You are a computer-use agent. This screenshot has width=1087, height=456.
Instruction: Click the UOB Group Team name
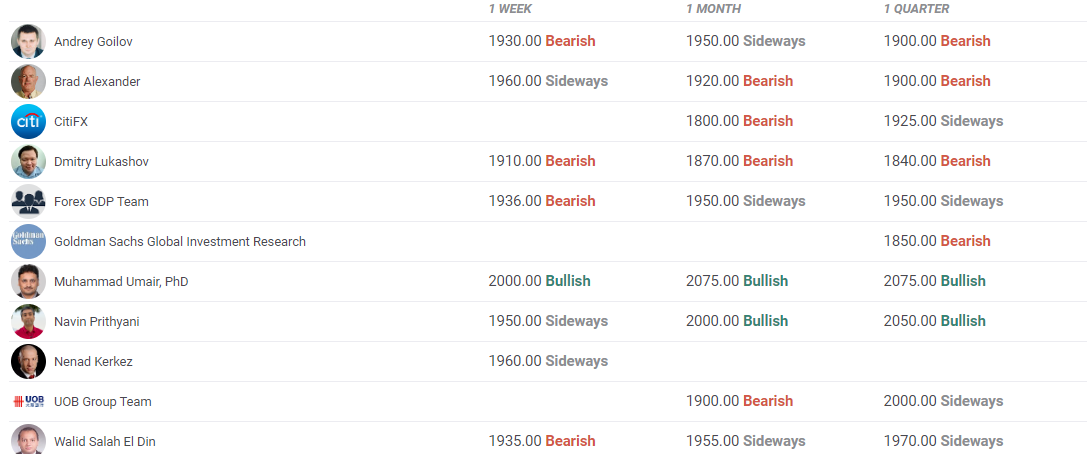(102, 402)
